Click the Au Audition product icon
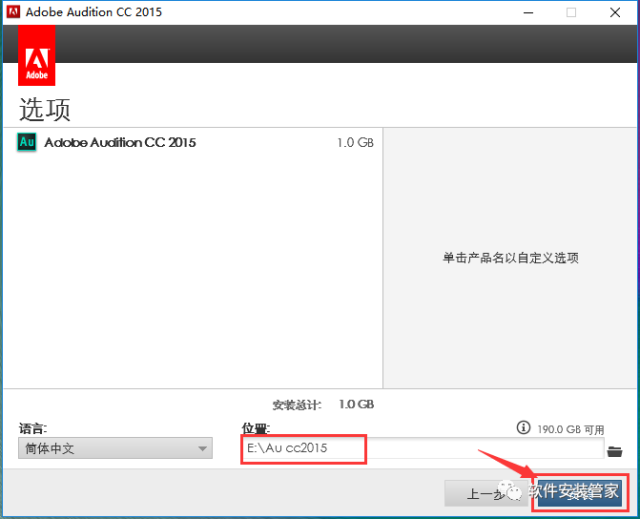 (x=27, y=142)
